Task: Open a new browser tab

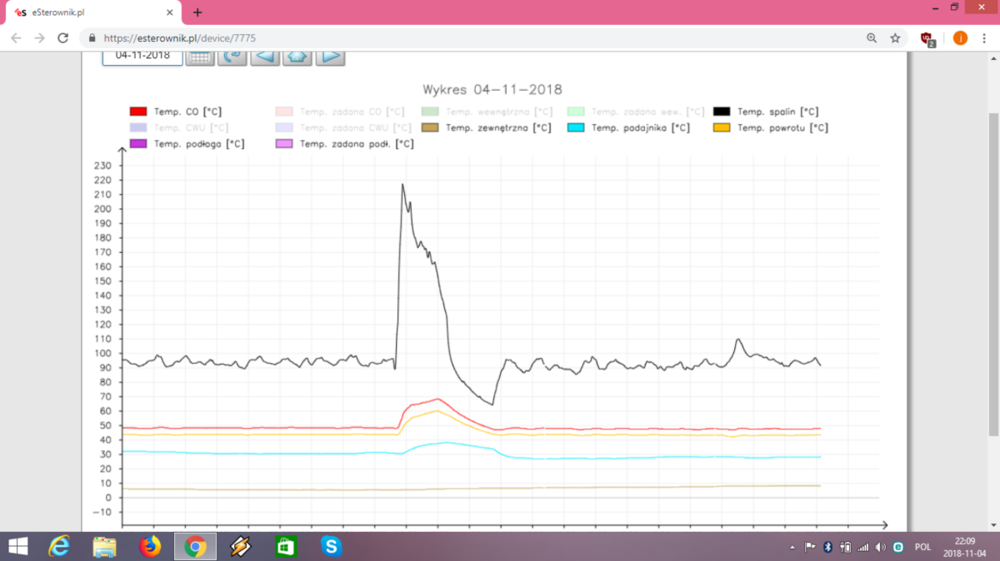Action: (x=197, y=12)
